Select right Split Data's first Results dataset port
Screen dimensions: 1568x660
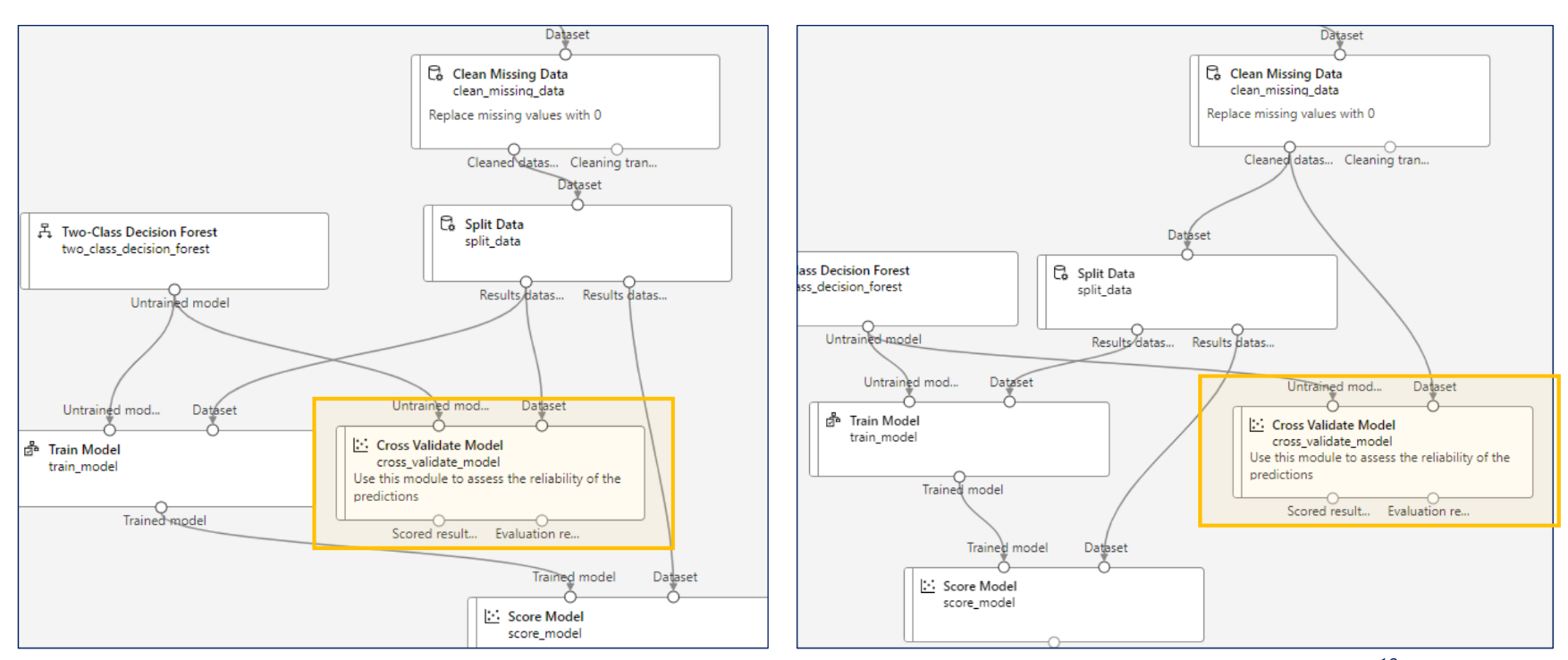tap(1137, 330)
